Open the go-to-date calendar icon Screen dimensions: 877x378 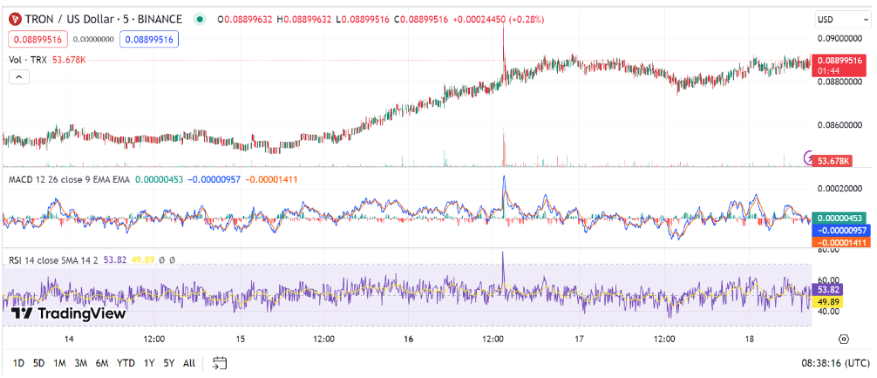pyautogui.click(x=220, y=363)
